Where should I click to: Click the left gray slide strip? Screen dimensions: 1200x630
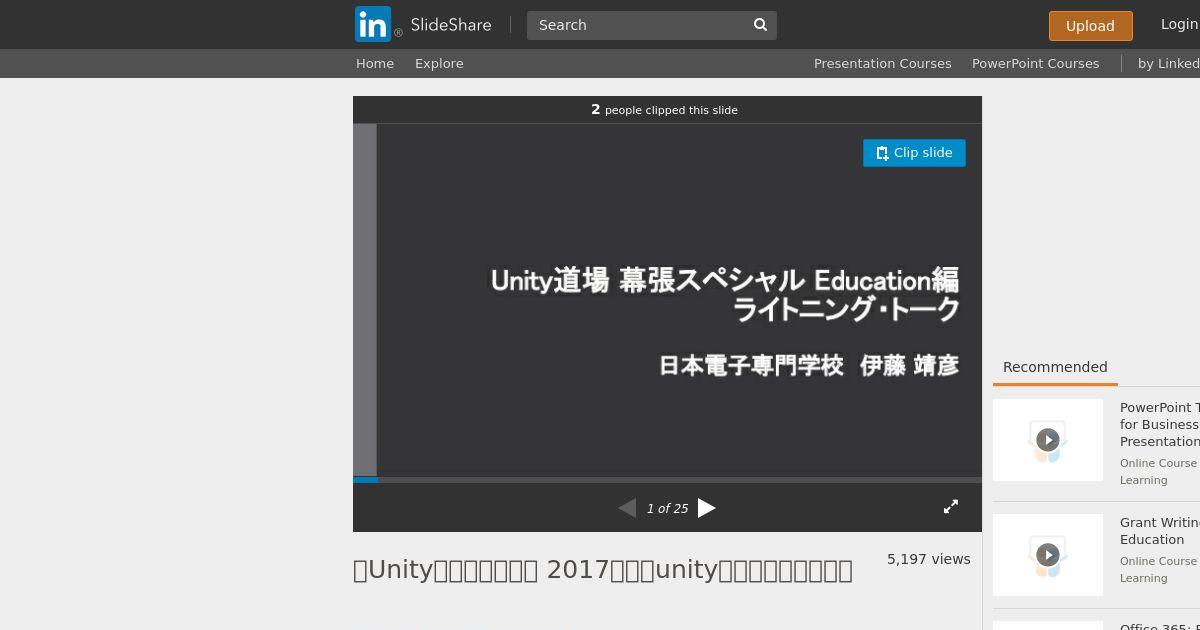point(365,300)
